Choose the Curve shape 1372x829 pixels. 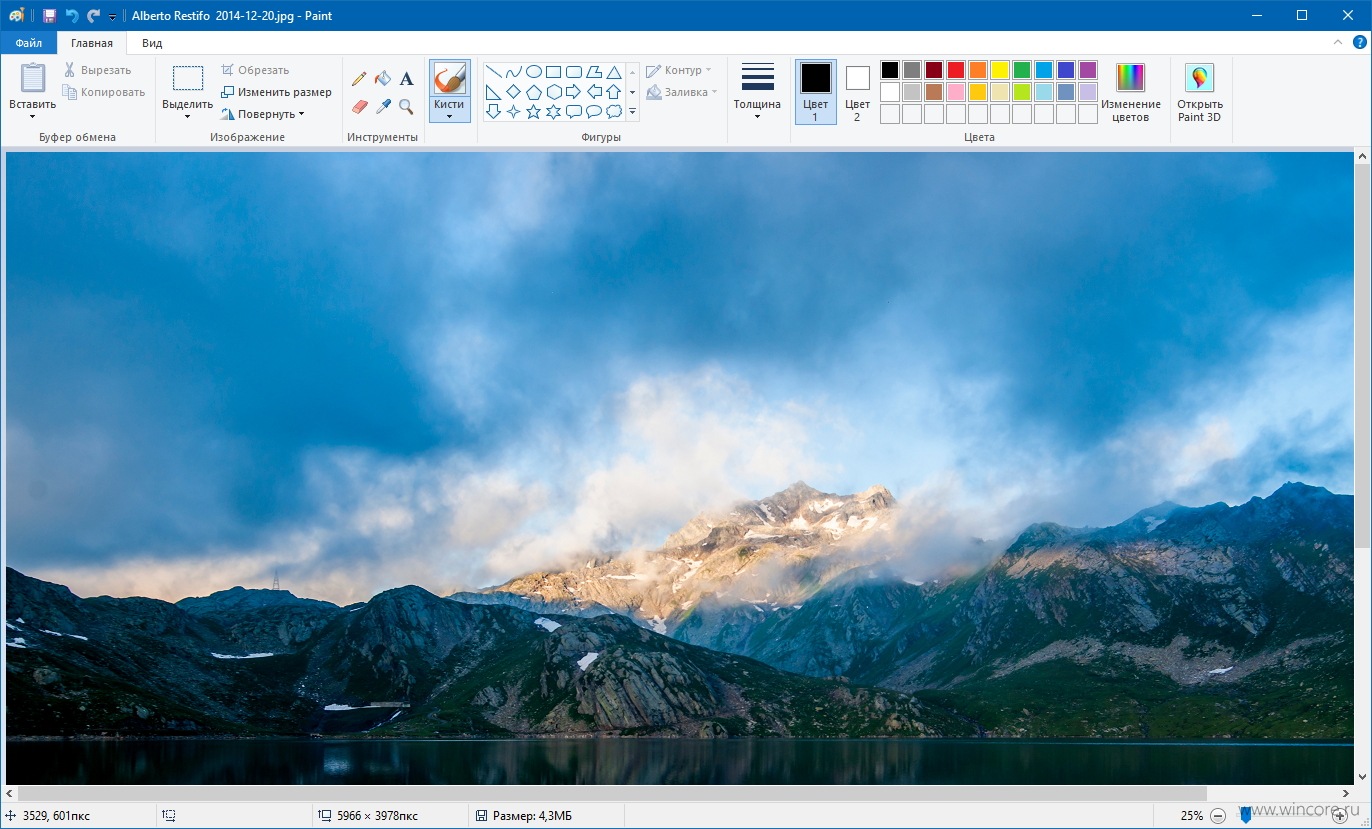(x=513, y=72)
